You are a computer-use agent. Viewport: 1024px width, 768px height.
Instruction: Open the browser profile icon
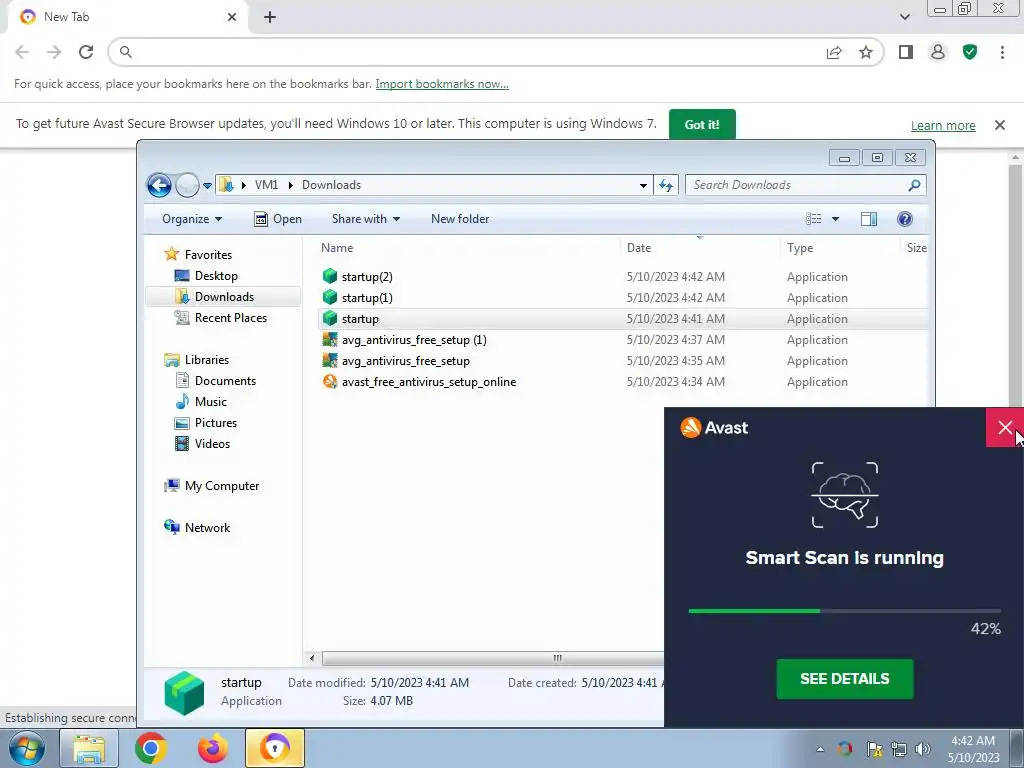938,52
